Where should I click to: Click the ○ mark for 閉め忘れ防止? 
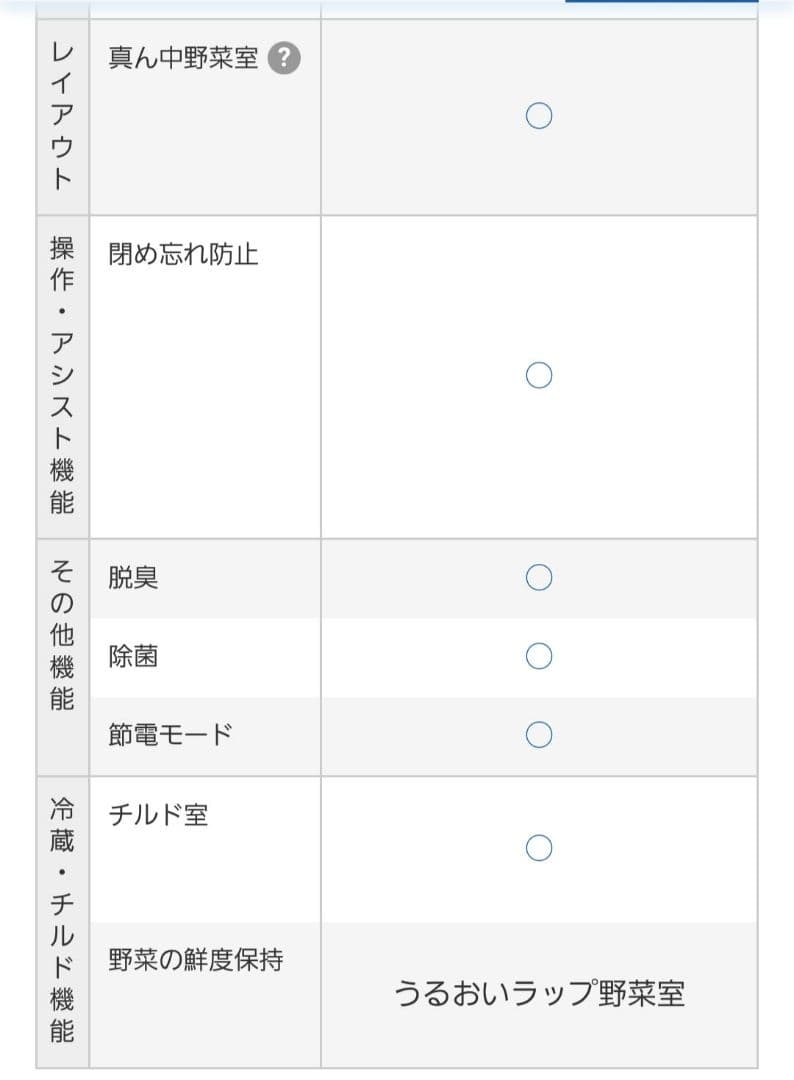point(538,374)
